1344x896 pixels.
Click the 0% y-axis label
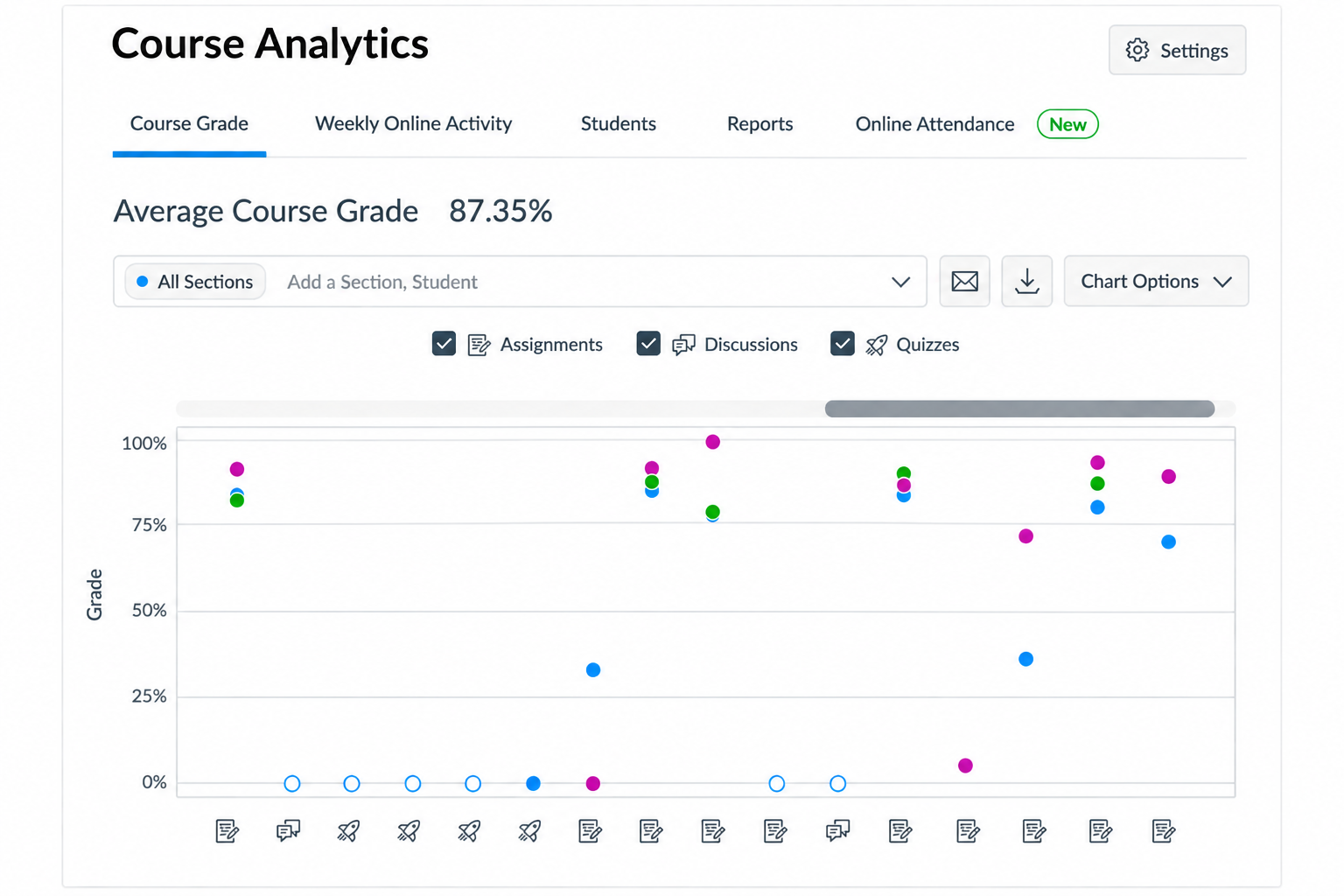click(155, 782)
